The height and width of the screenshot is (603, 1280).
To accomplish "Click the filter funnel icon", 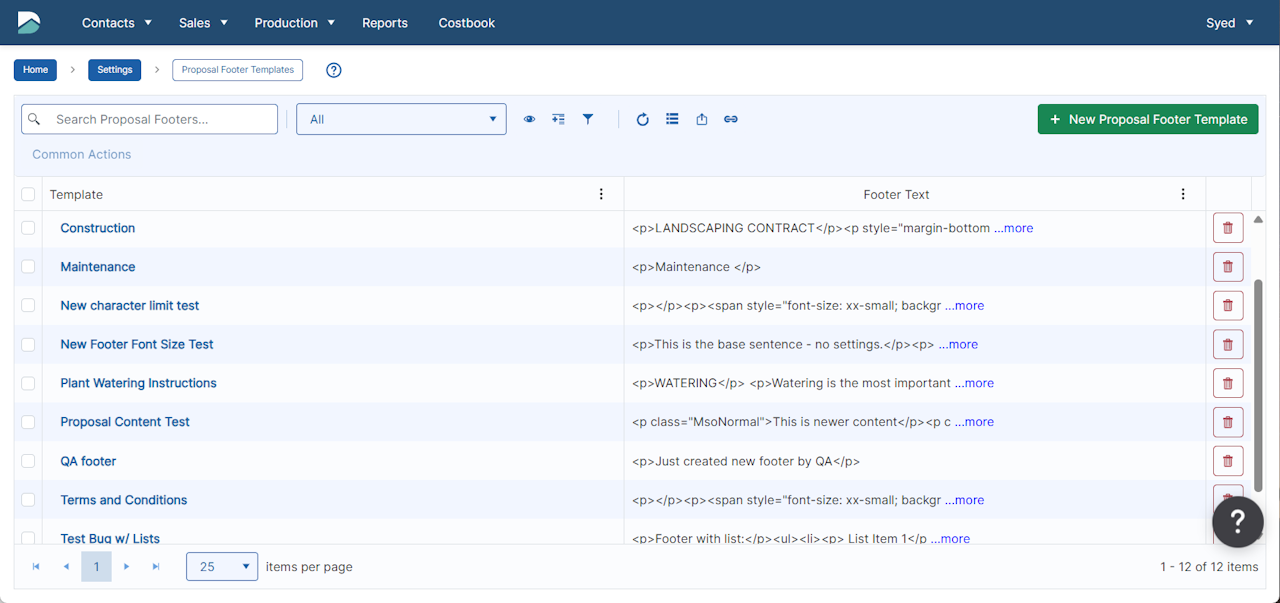I will (588, 119).
